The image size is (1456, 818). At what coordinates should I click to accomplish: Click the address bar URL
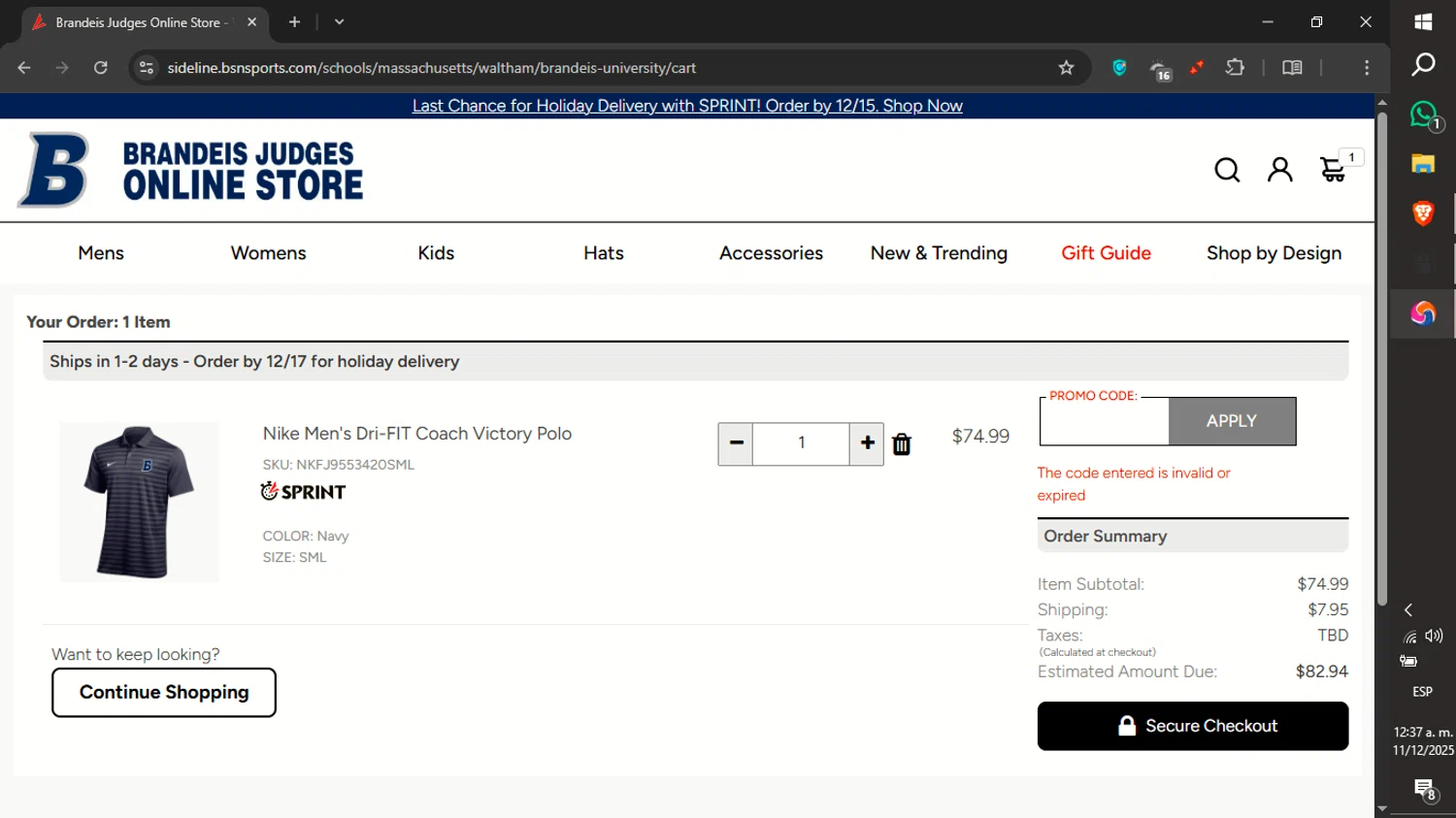431,68
